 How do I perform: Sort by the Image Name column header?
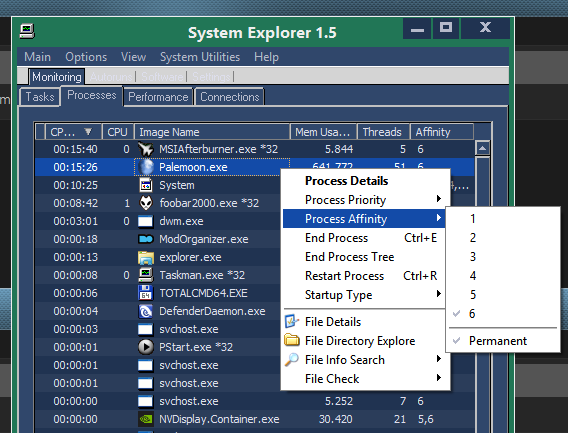point(212,132)
